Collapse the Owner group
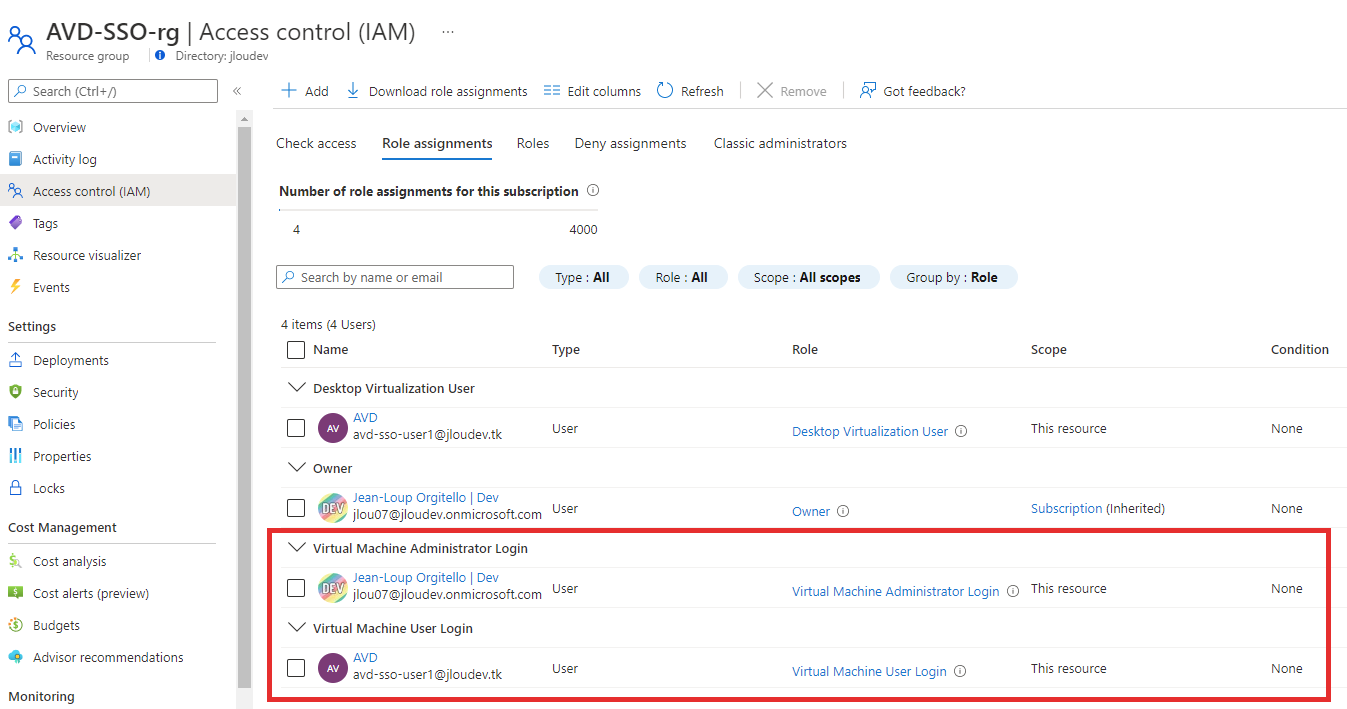Image resolution: width=1347 pixels, height=709 pixels. pos(296,467)
